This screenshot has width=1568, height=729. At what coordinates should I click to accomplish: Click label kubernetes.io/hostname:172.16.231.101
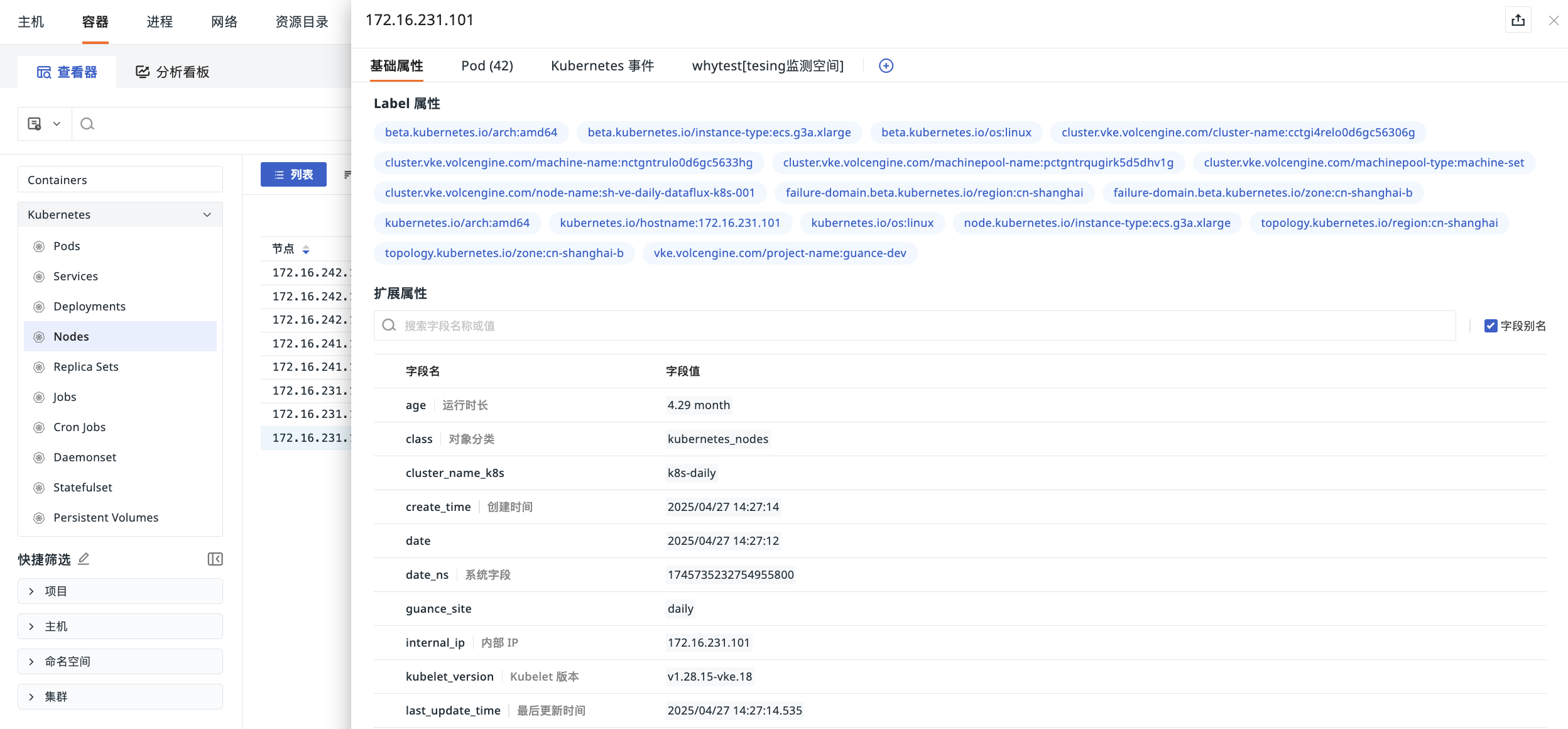(x=670, y=223)
